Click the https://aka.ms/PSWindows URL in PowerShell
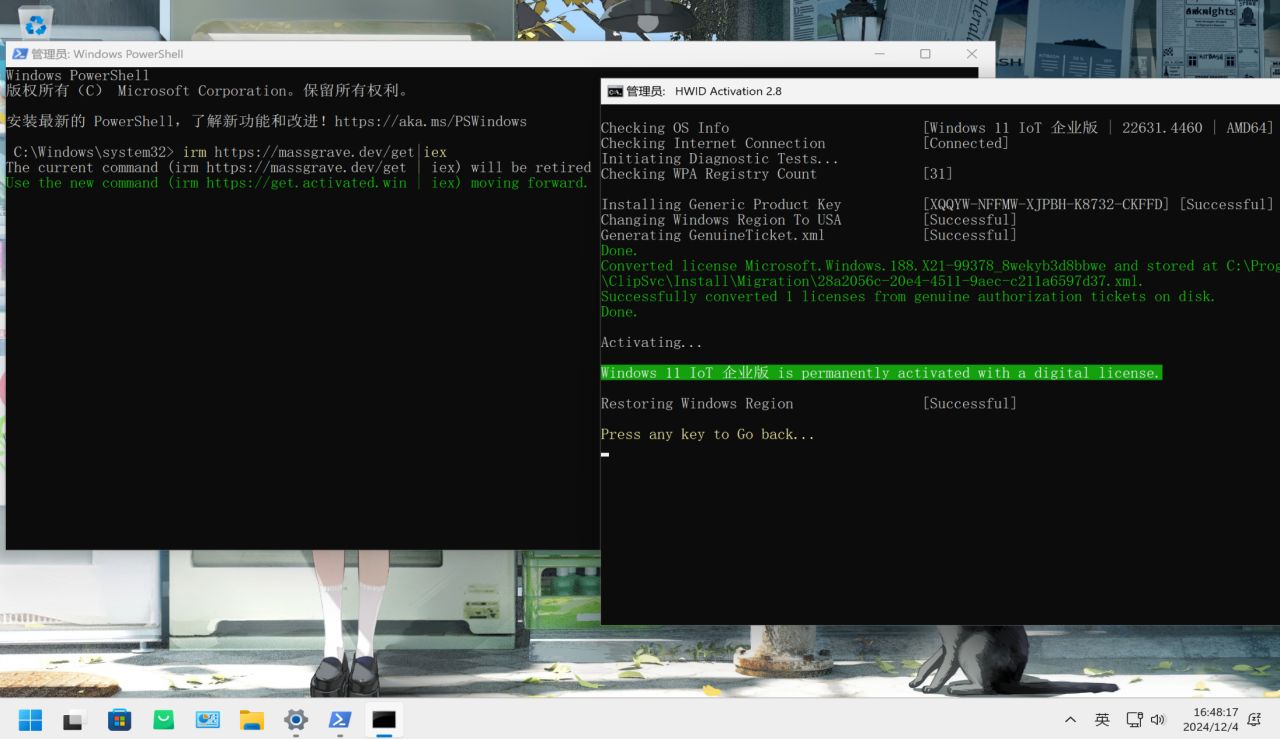 [430, 121]
